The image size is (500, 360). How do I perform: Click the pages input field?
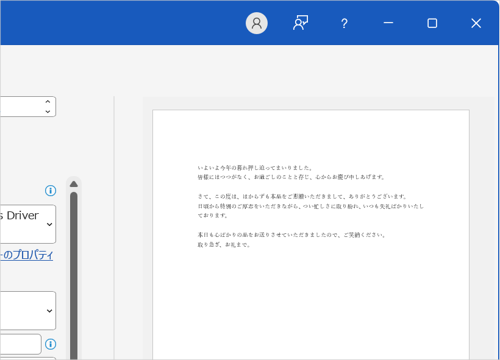21,344
